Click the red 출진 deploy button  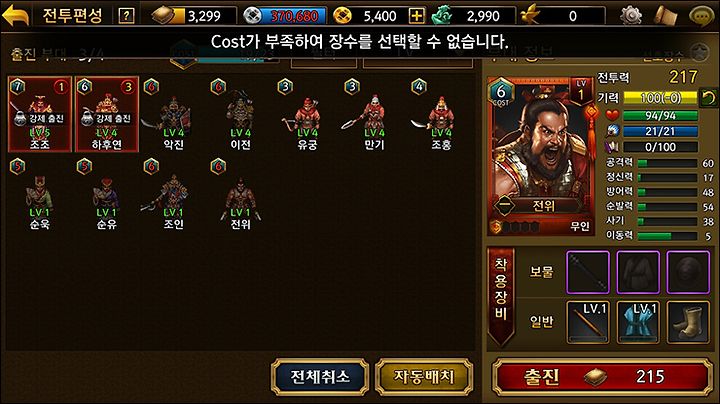point(602,377)
